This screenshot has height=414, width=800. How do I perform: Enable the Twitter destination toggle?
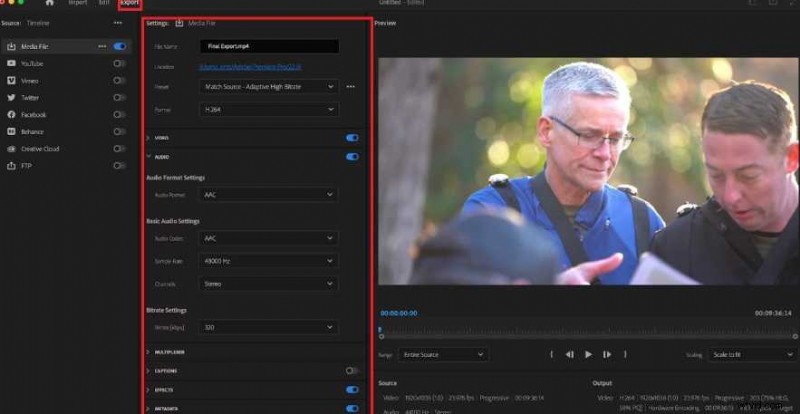click(x=119, y=98)
